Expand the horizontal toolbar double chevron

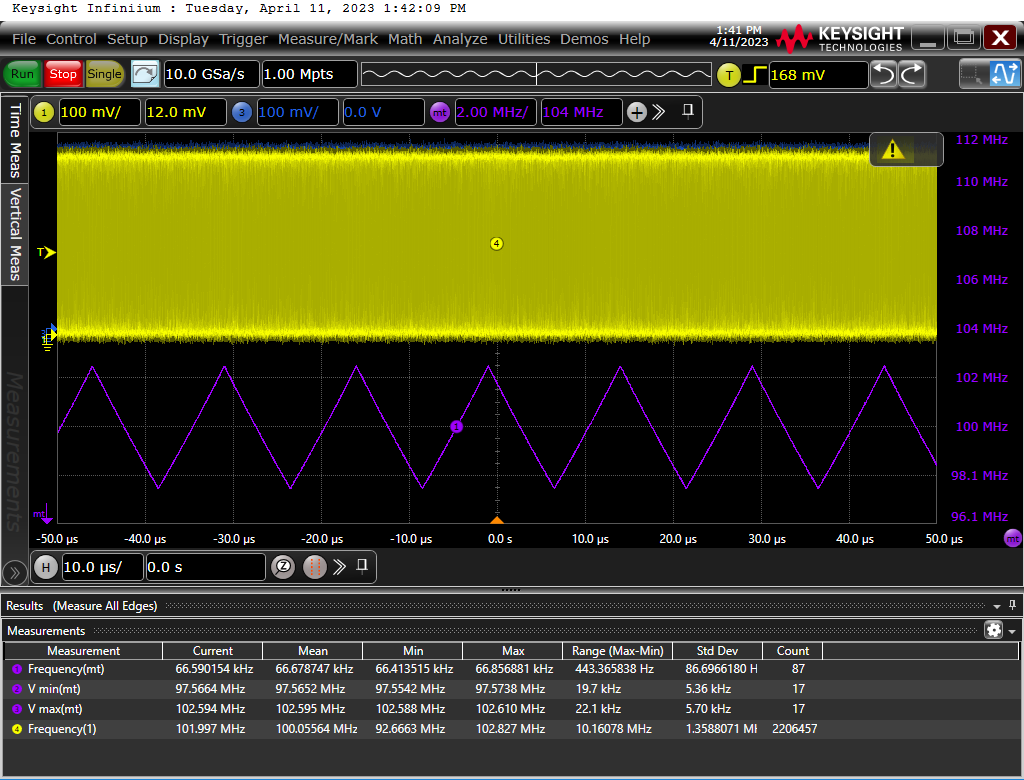[339, 567]
